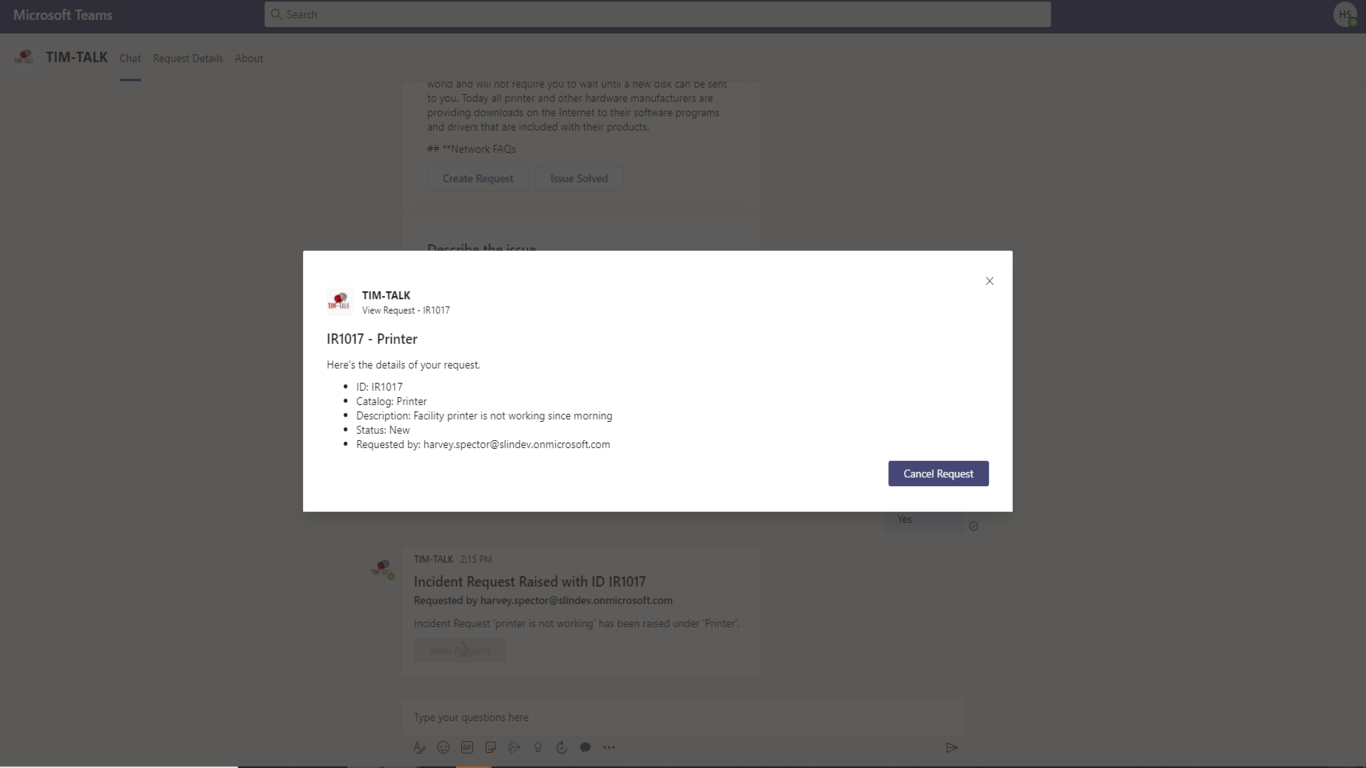Screen dimensions: 1366x768
Task: Click the Cancel Request button
Action: coord(938,474)
